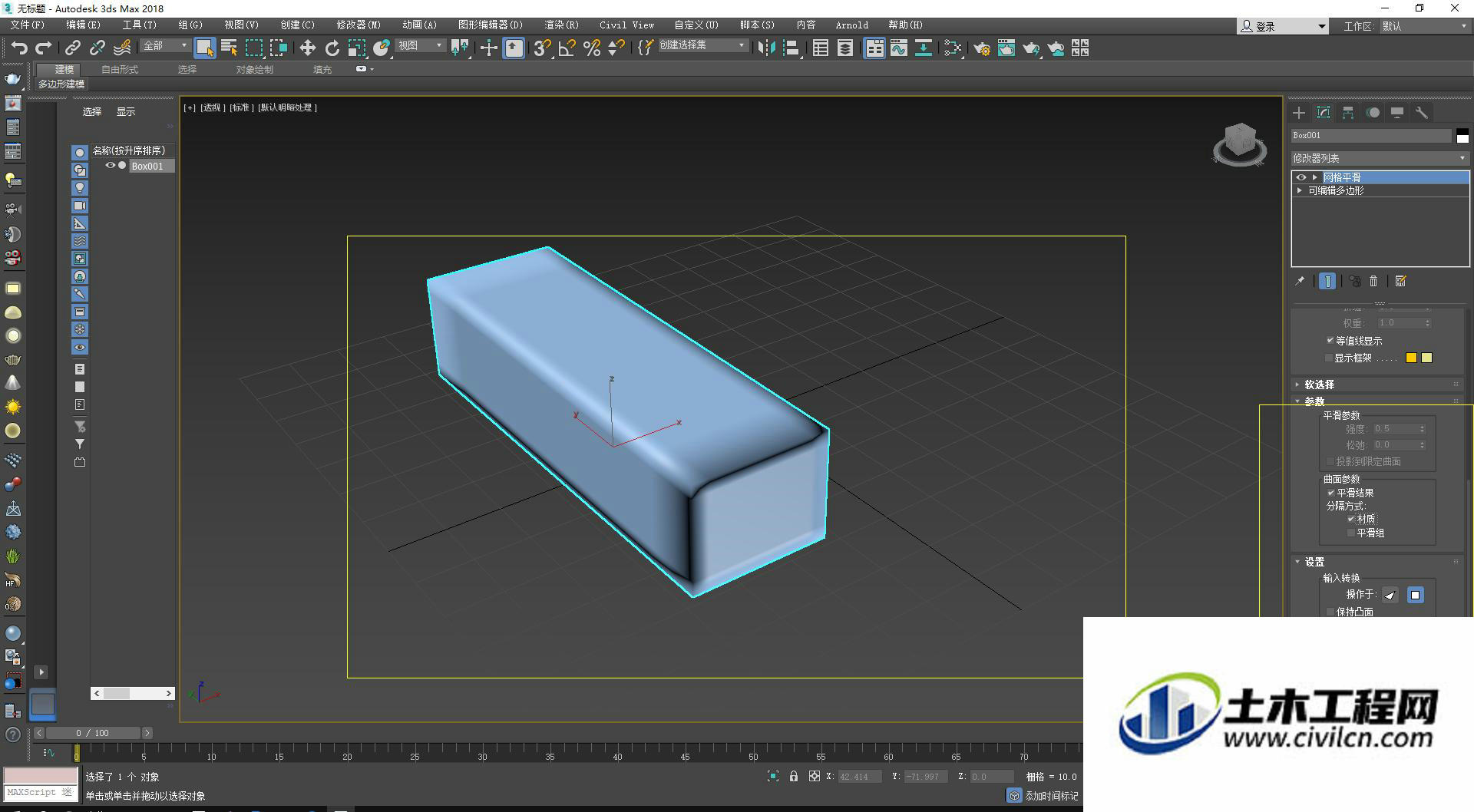Toggle the 3D Snaps icon
The width and height of the screenshot is (1474, 812).
[x=542, y=48]
